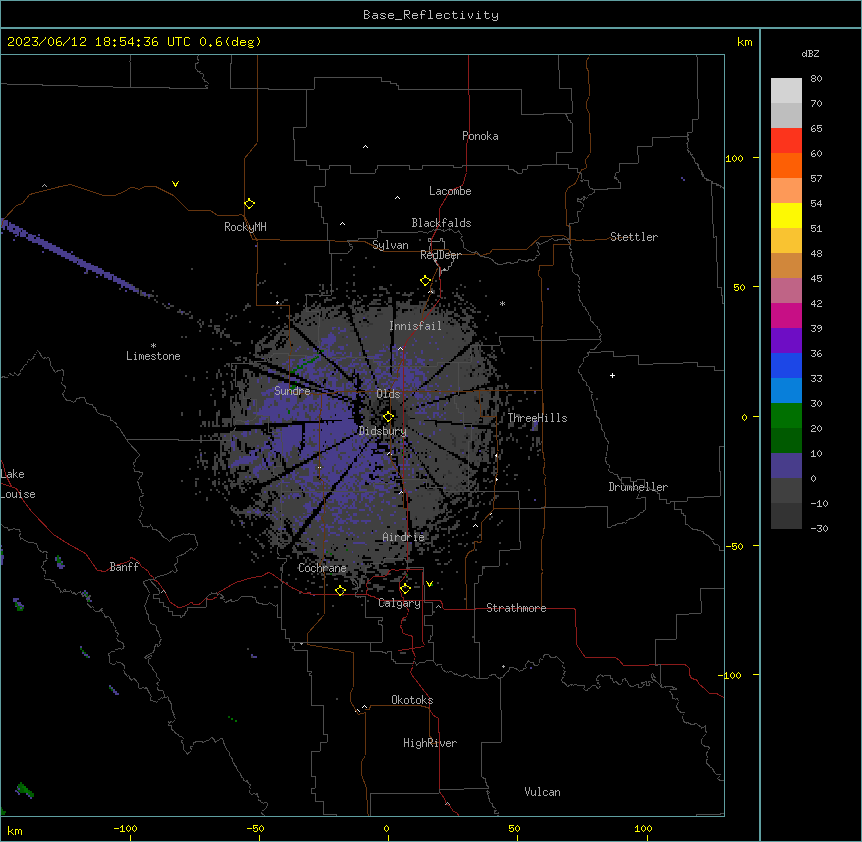
Task: Click the yellow marker south of RedDeer
Action: [x=426, y=281]
